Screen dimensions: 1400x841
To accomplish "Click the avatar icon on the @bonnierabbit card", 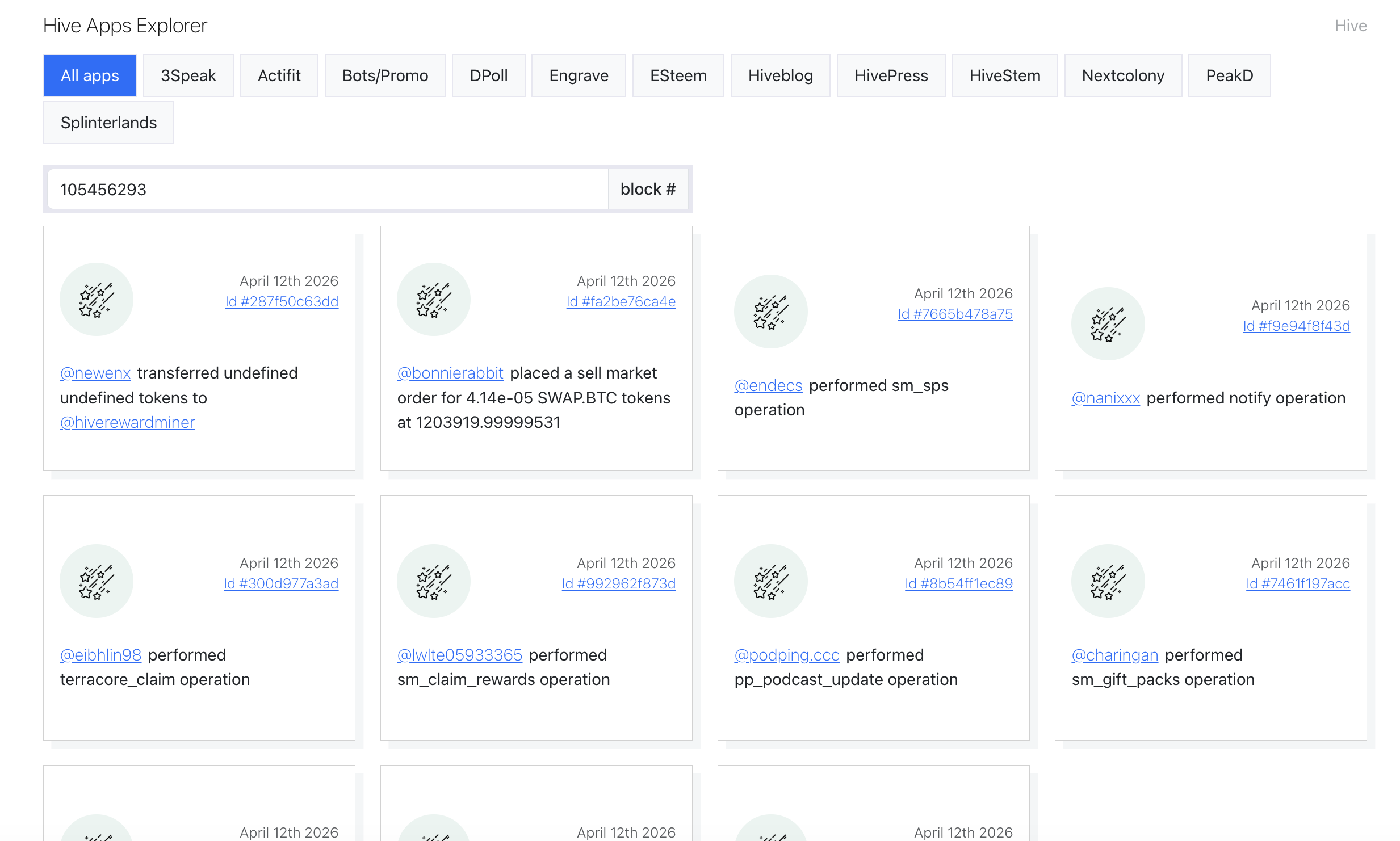I will 434,299.
